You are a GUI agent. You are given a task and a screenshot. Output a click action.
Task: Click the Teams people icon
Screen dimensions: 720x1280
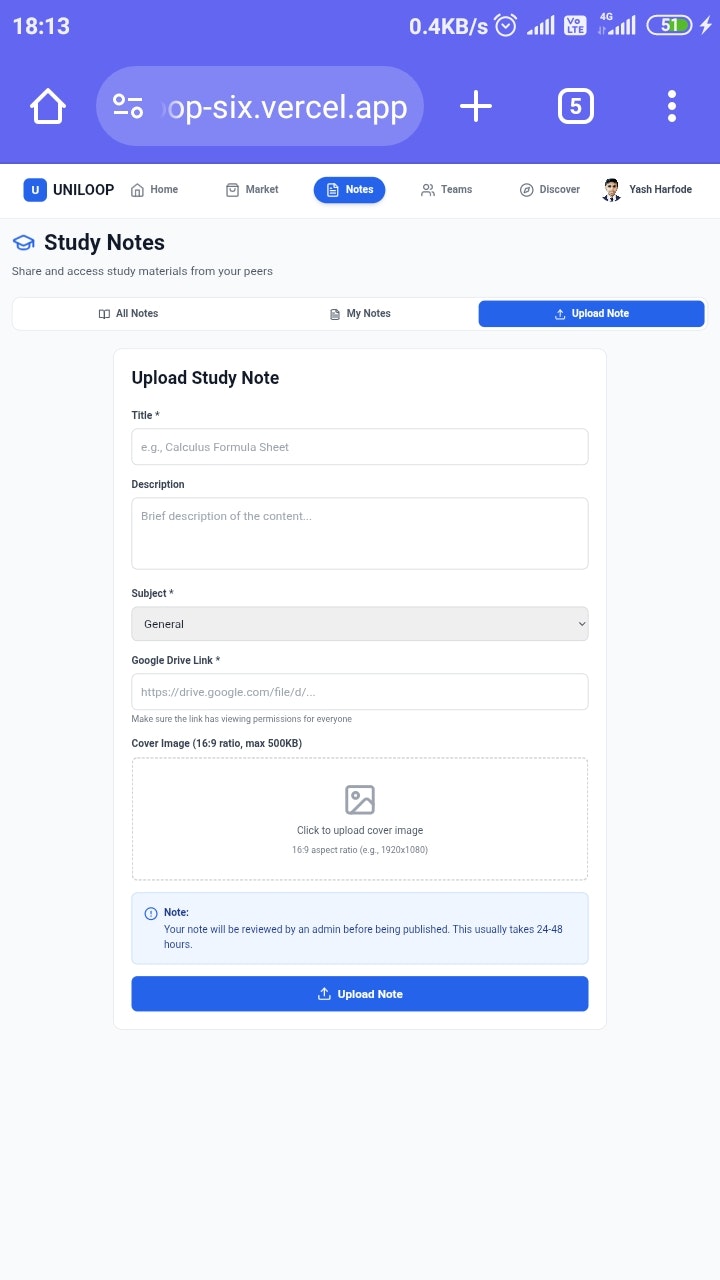[427, 189]
